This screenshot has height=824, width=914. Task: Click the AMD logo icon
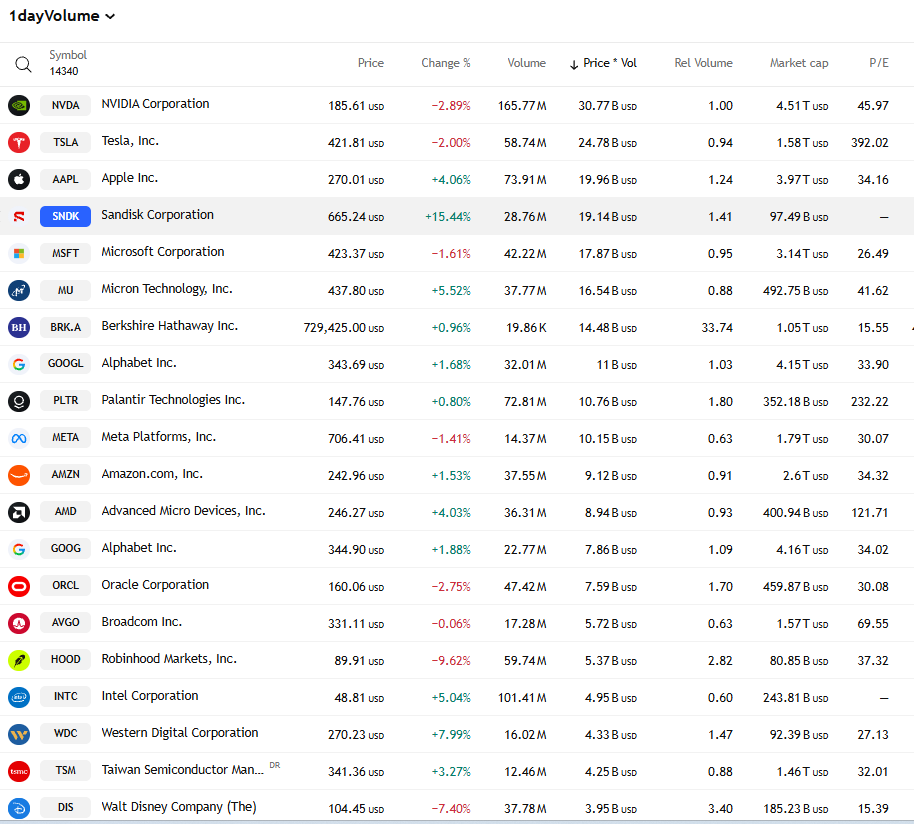[x=19, y=512]
